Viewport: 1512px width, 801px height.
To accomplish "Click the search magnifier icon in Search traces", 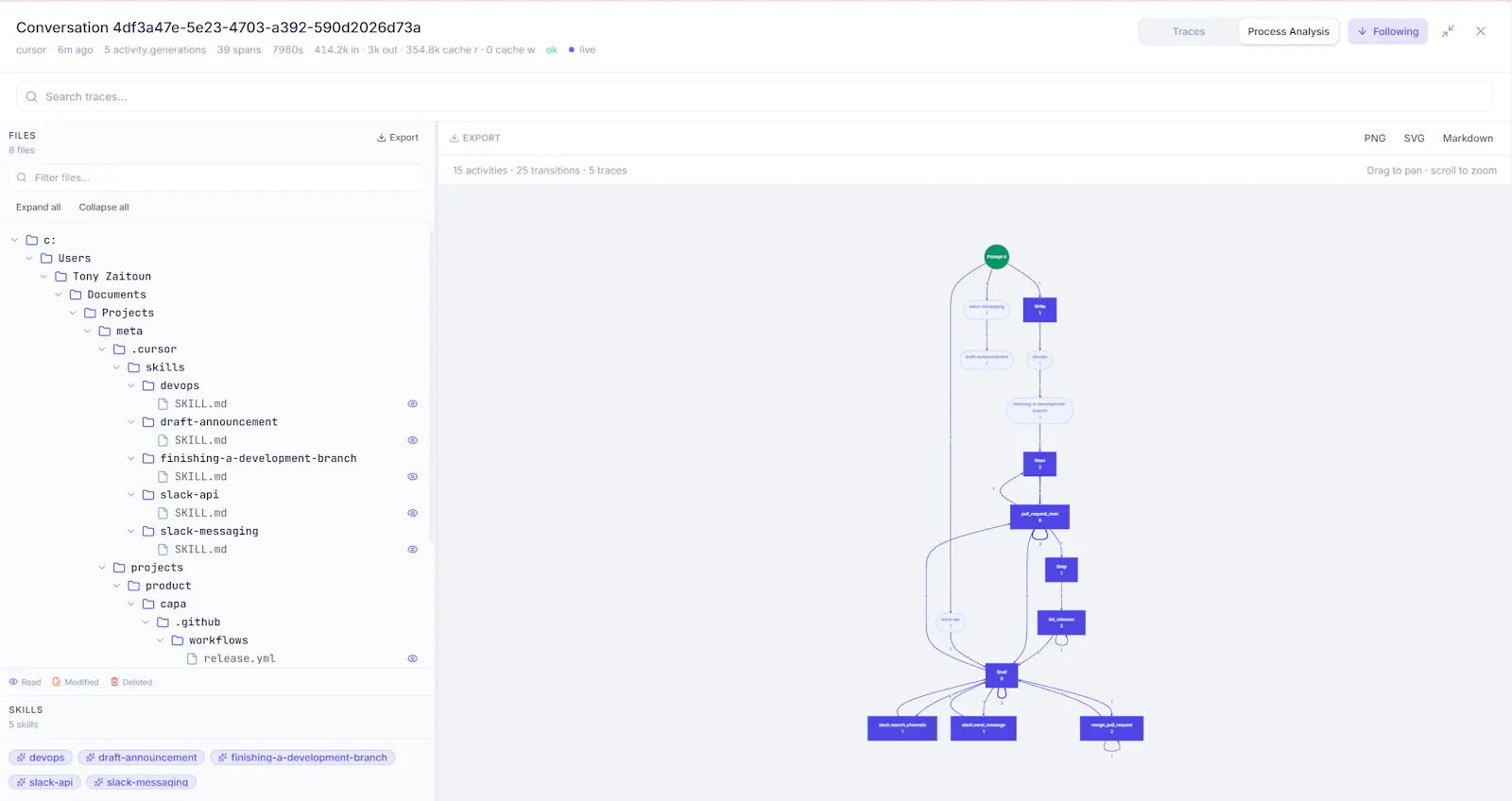I will tap(31, 96).
